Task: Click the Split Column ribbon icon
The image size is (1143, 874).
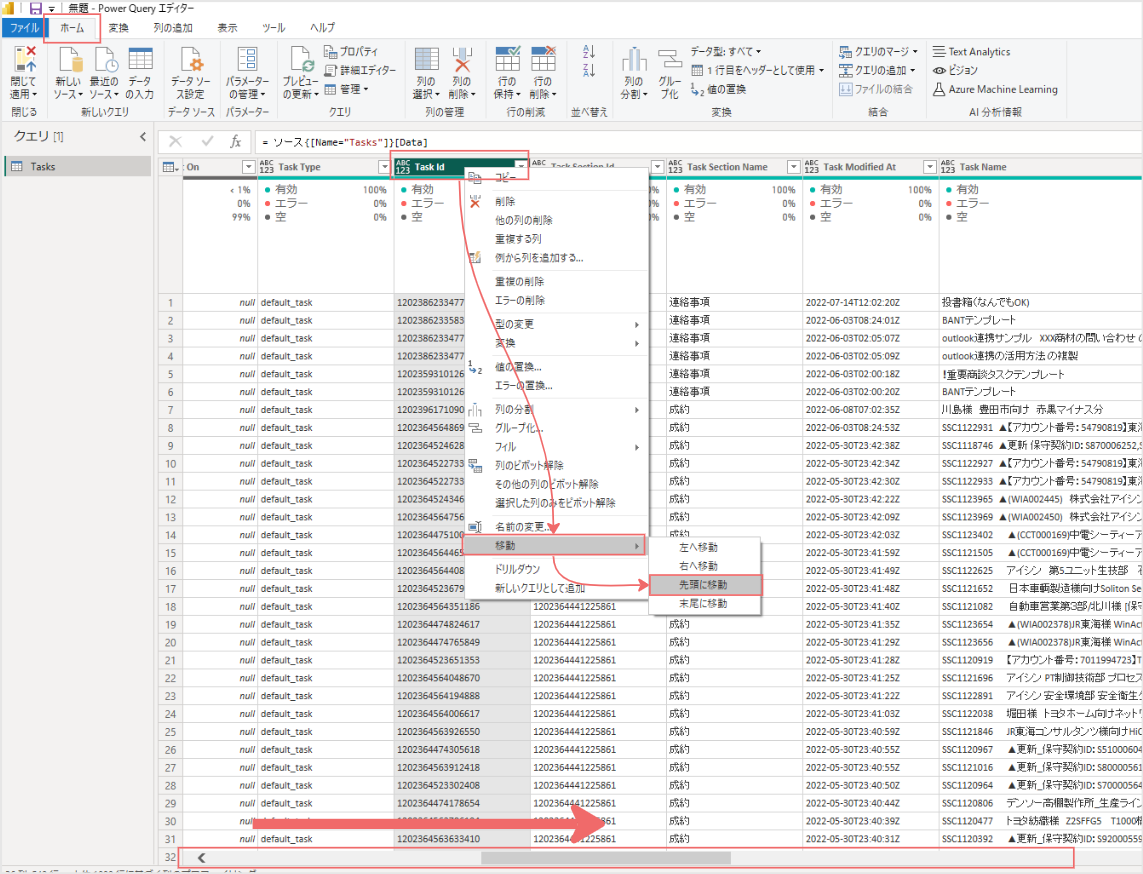Action: (x=634, y=60)
